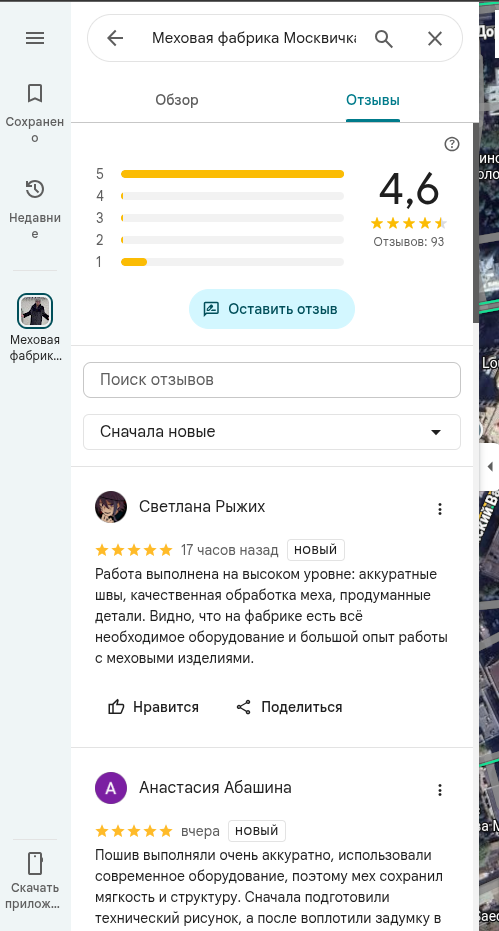Open Меховая фабрика thumbnail in sidebar

click(35, 311)
